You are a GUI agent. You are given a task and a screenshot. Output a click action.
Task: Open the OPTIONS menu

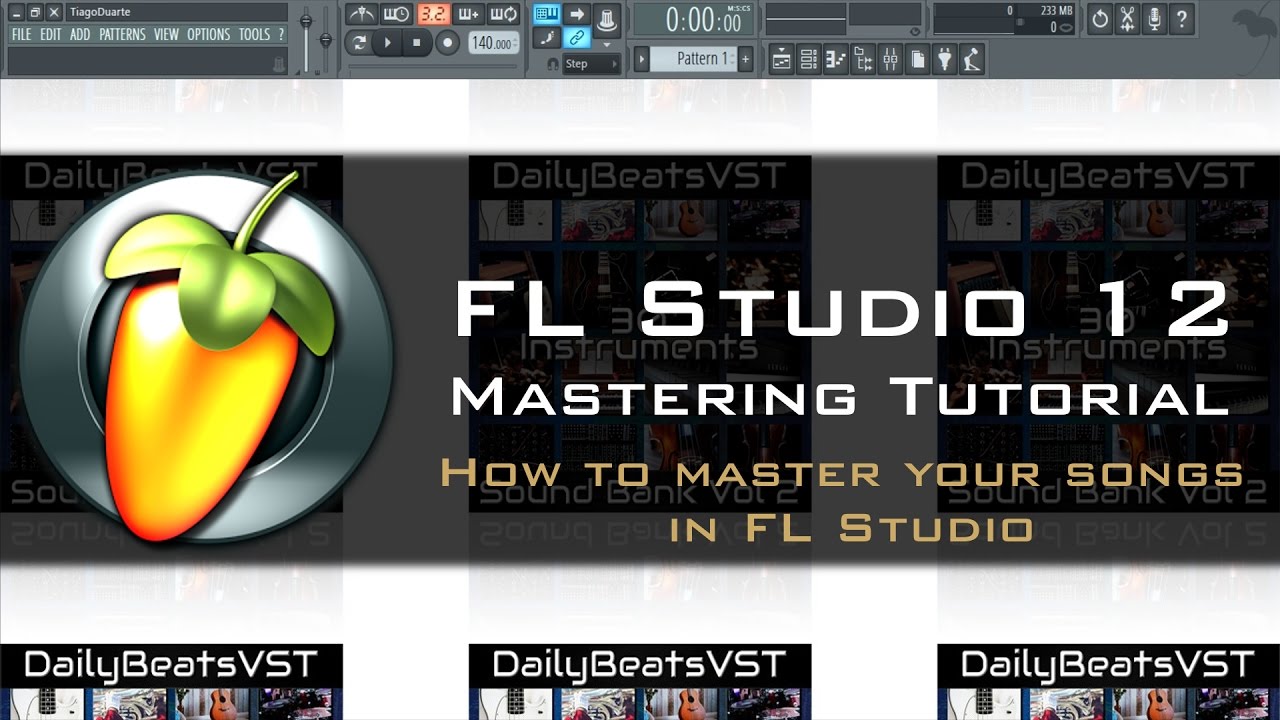tap(209, 34)
